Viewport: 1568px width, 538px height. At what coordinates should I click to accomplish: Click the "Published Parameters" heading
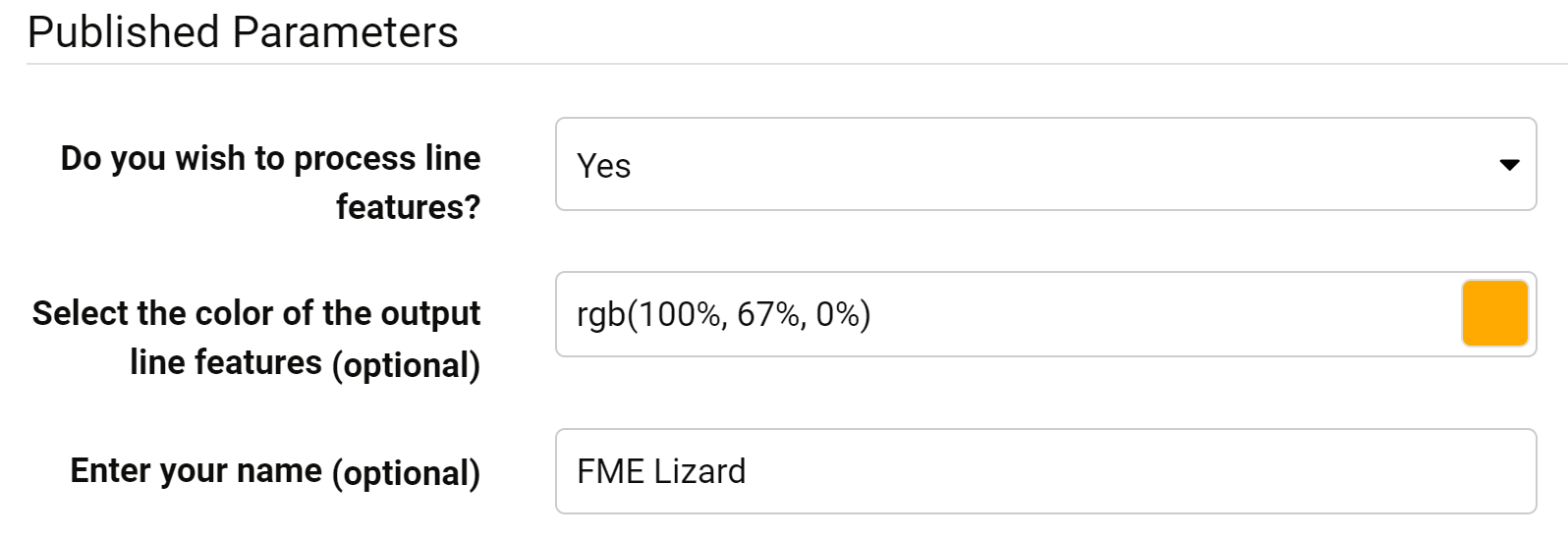click(243, 32)
